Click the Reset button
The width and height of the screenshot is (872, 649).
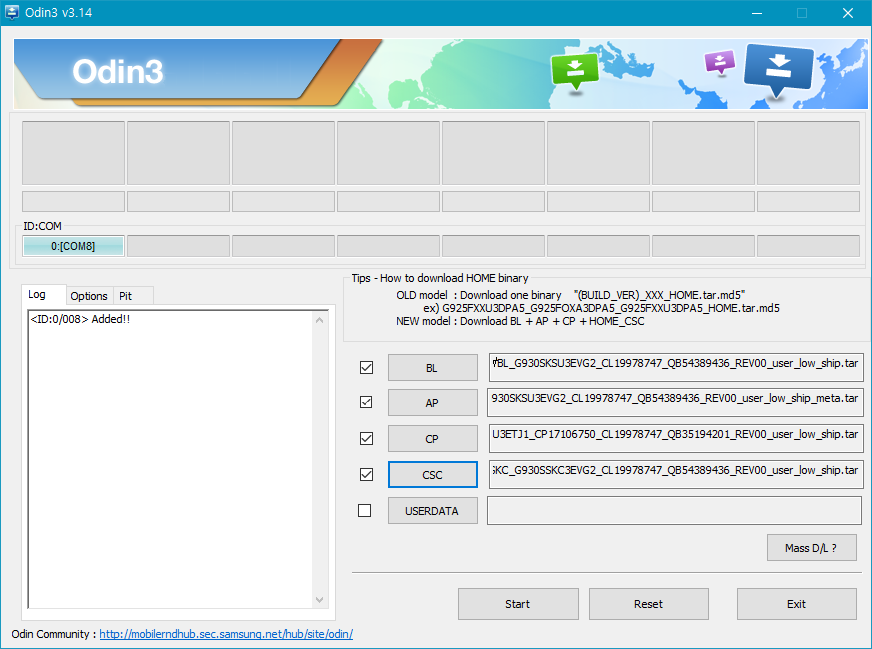[648, 604]
